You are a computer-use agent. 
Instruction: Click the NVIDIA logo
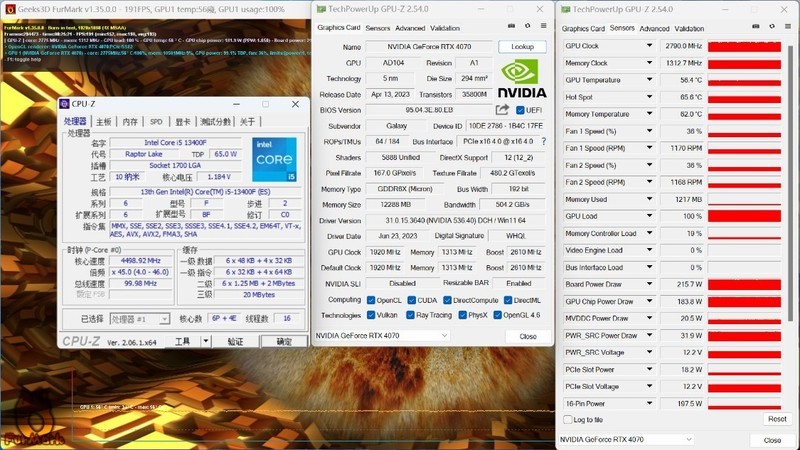(x=521, y=80)
